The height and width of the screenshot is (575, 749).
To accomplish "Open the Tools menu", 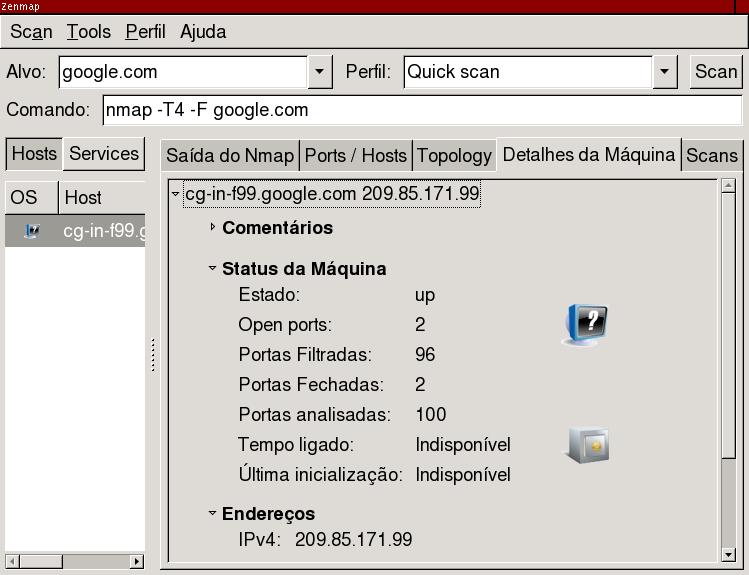I will (x=88, y=32).
